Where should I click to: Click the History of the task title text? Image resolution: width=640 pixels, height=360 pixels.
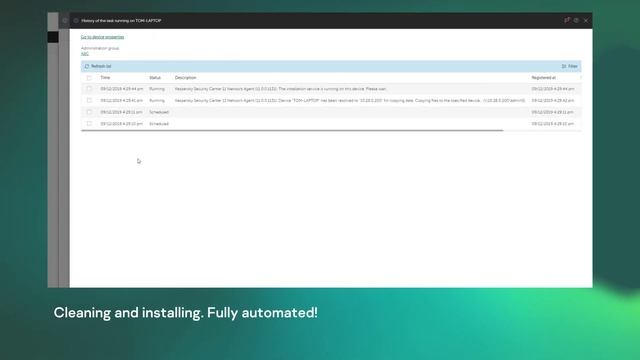[x=121, y=20]
